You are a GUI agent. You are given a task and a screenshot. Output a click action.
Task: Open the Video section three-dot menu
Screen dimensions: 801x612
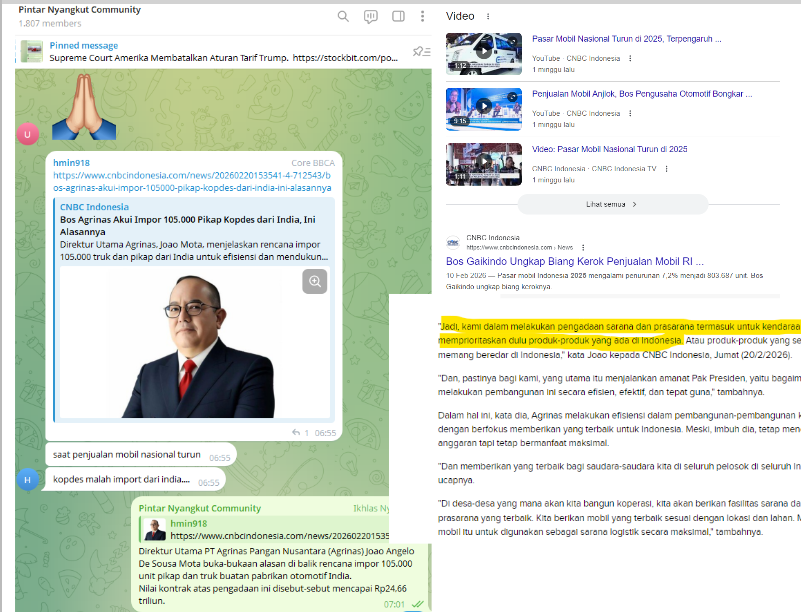coord(488,16)
